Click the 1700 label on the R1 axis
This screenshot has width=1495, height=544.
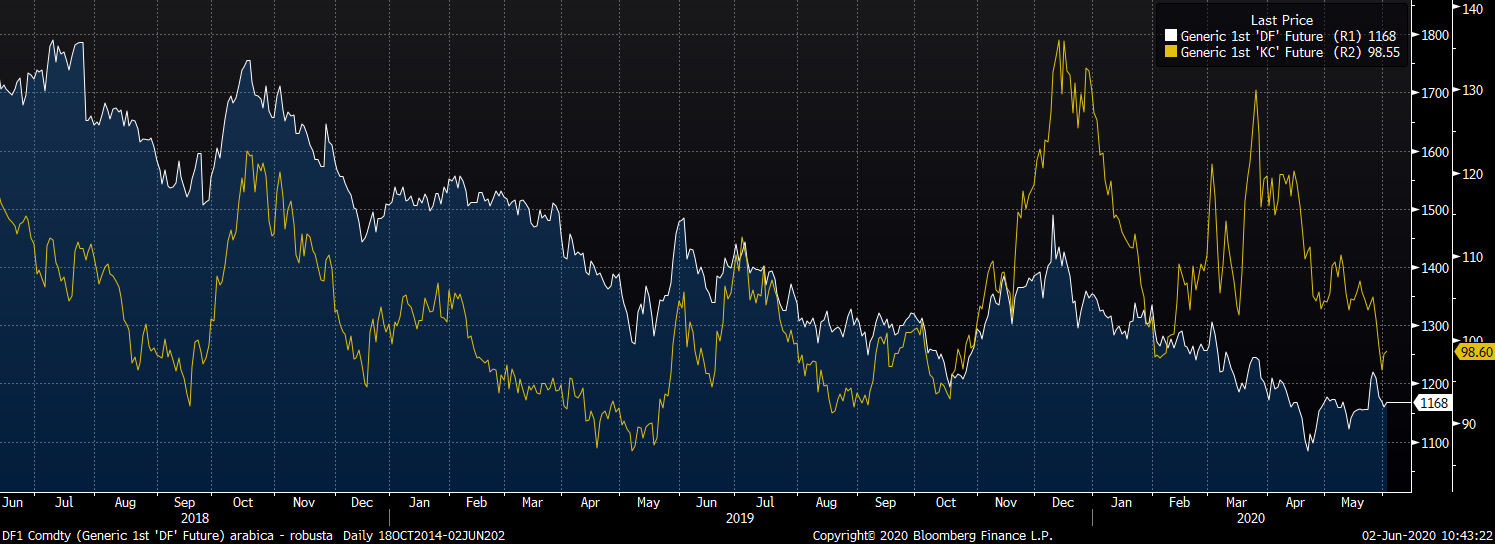[x=1435, y=93]
